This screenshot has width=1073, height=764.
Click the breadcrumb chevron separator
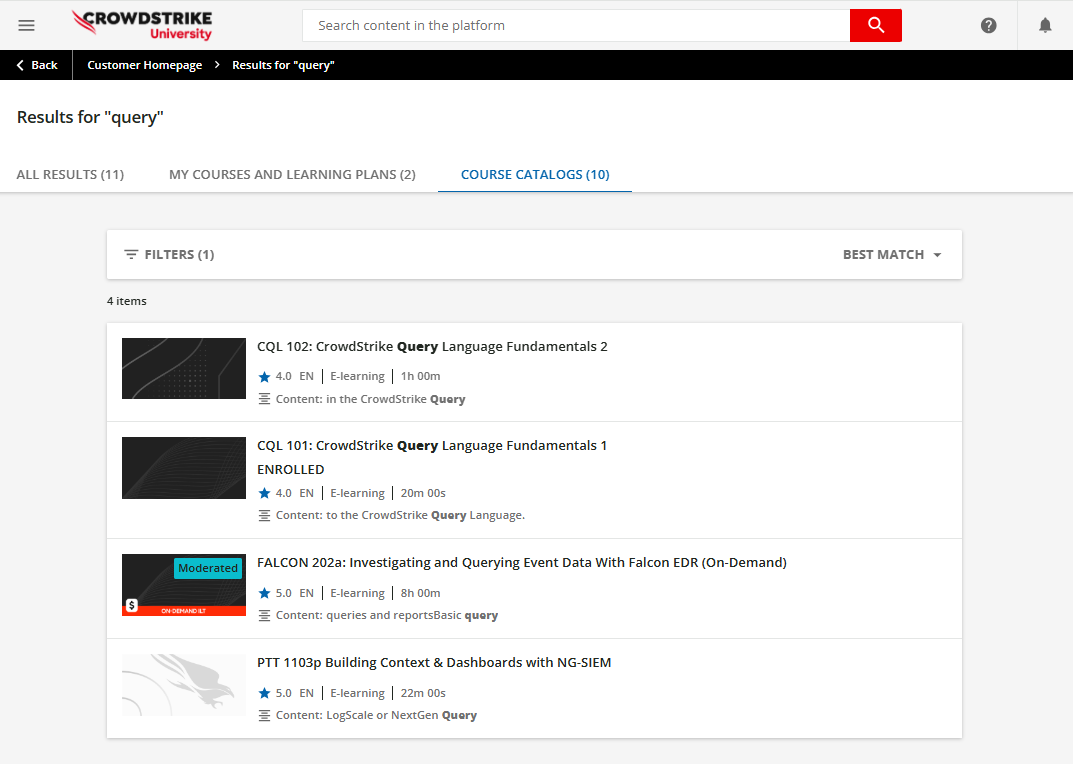point(217,64)
